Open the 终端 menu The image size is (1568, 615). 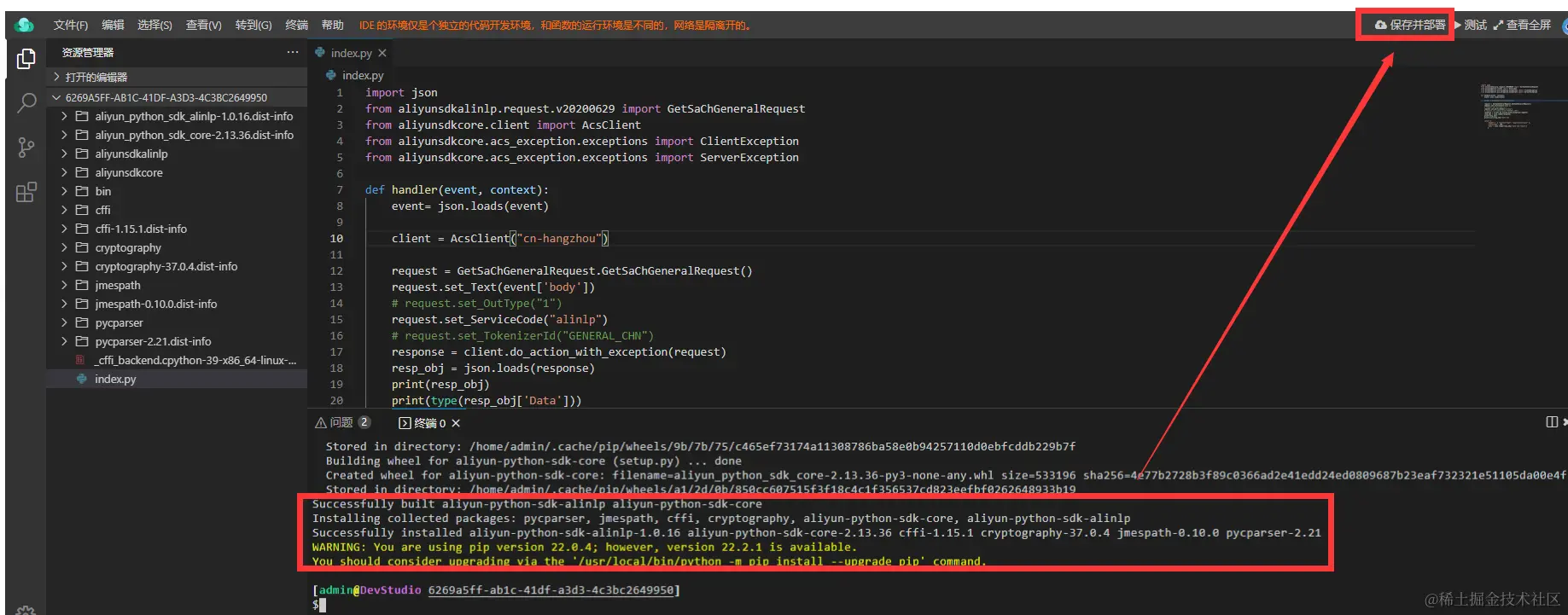296,25
